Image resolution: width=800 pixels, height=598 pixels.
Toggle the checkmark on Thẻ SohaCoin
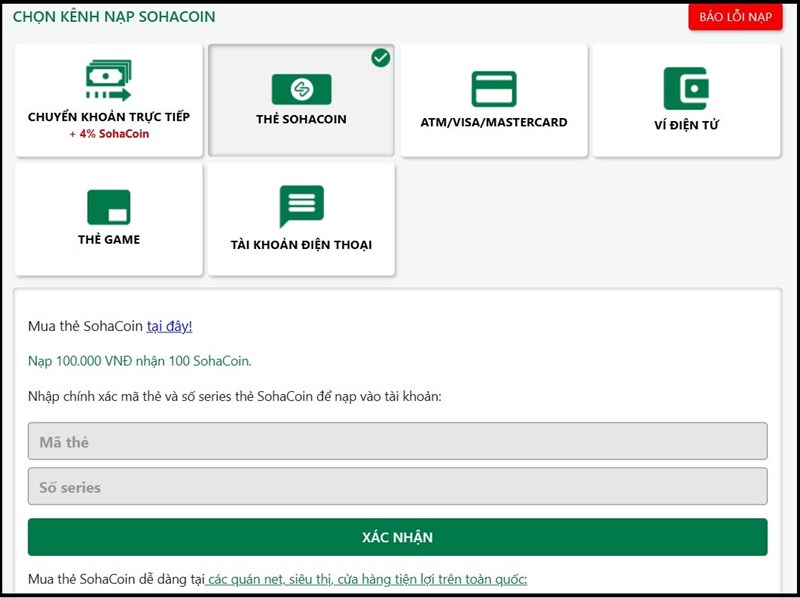tap(379, 58)
